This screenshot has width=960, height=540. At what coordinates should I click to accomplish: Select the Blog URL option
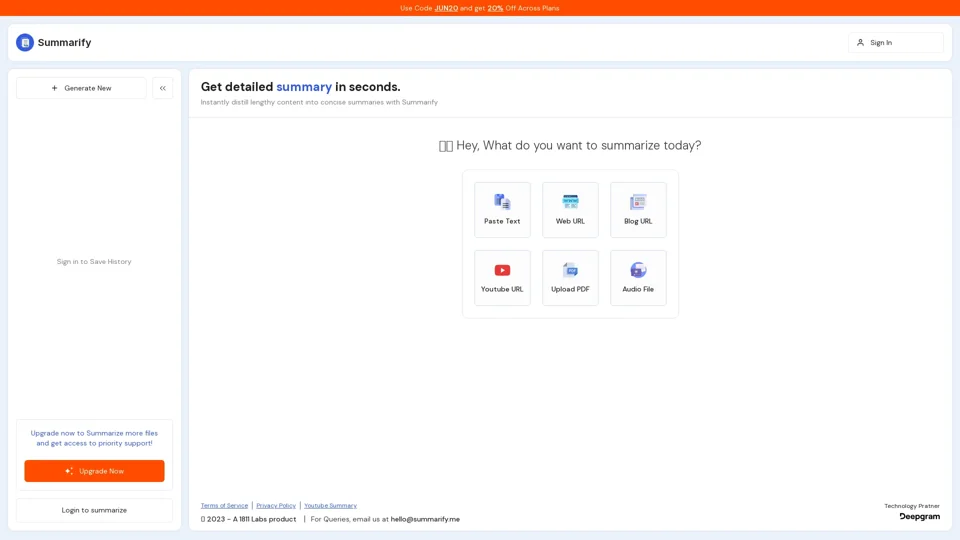[638, 210]
